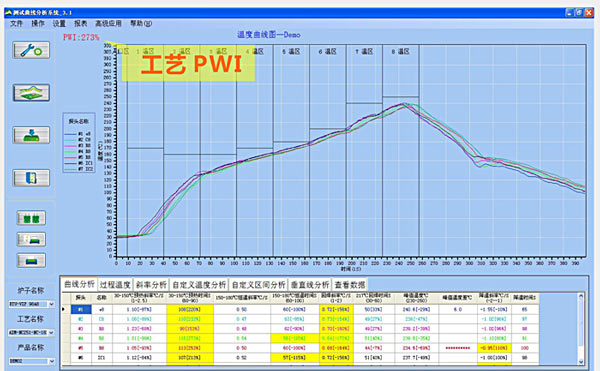Click the 0.52 cell in bottom row
600x371 pixels.
click(x=241, y=358)
